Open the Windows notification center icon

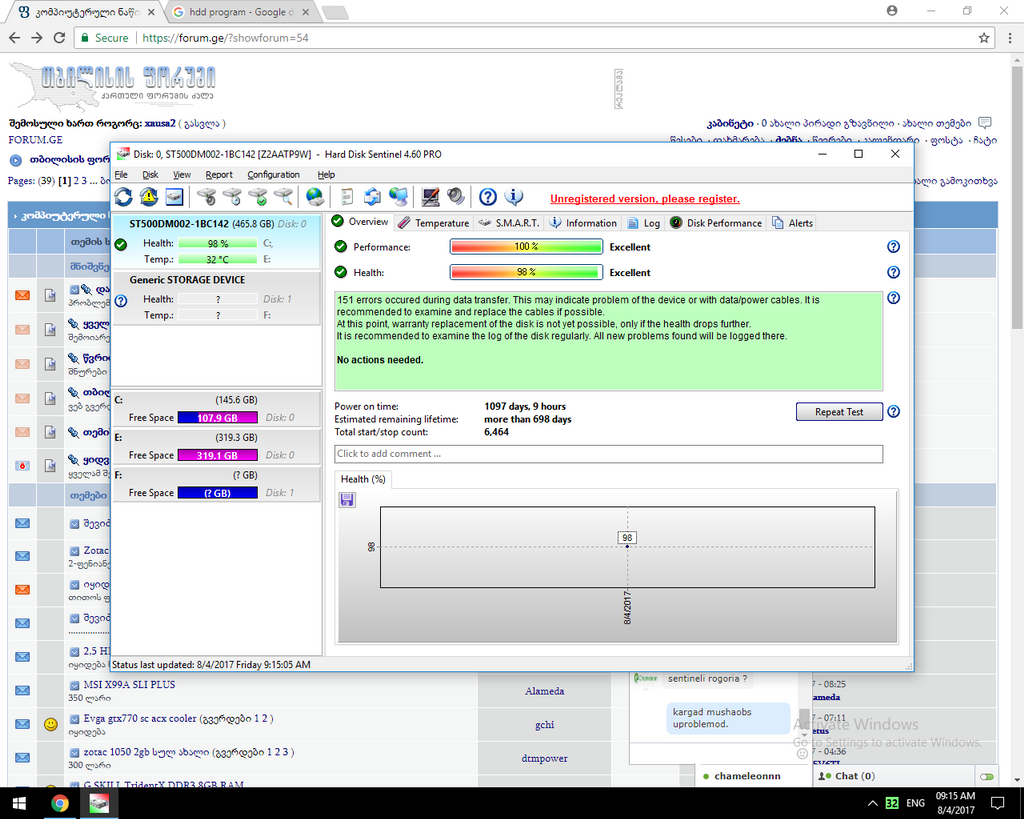997,803
